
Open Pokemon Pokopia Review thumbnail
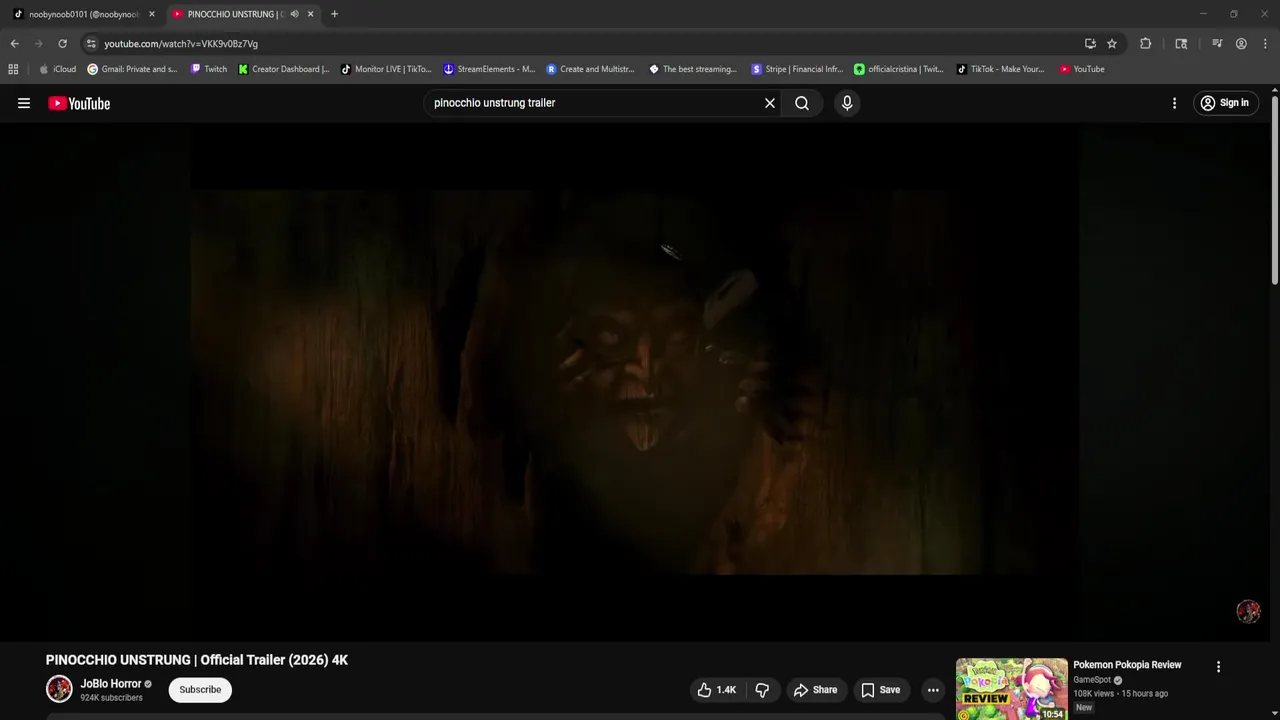1011,689
